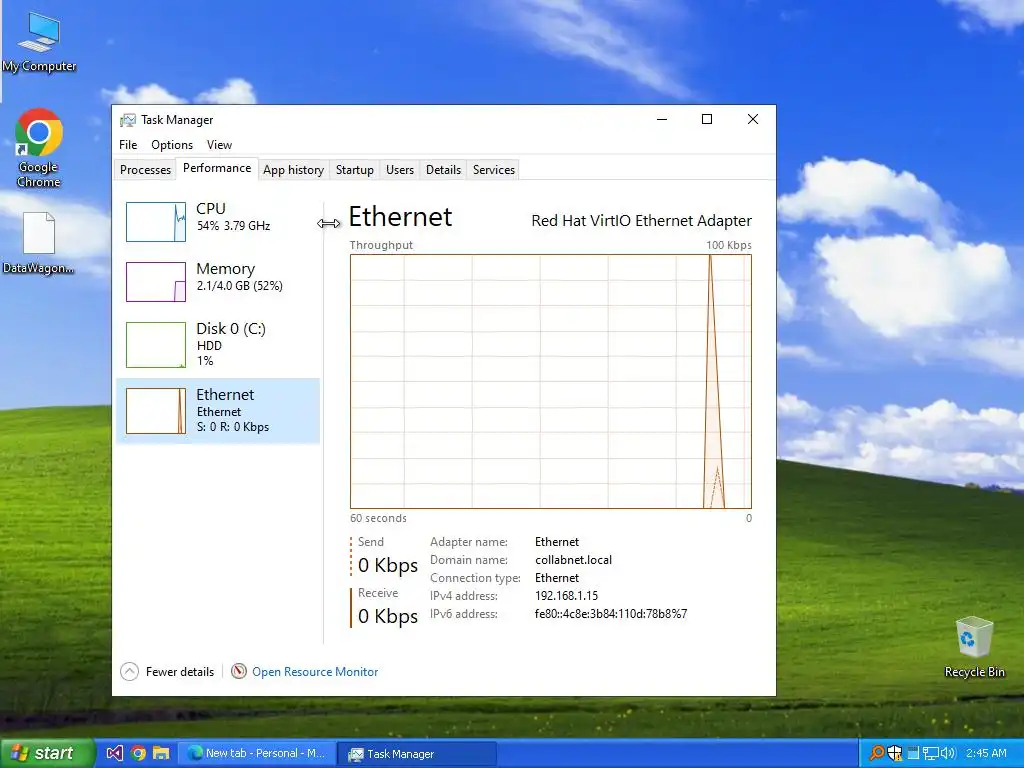Click the Task Manager title bar icon
Image resolution: width=1024 pixels, height=768 pixels.
coord(127,120)
